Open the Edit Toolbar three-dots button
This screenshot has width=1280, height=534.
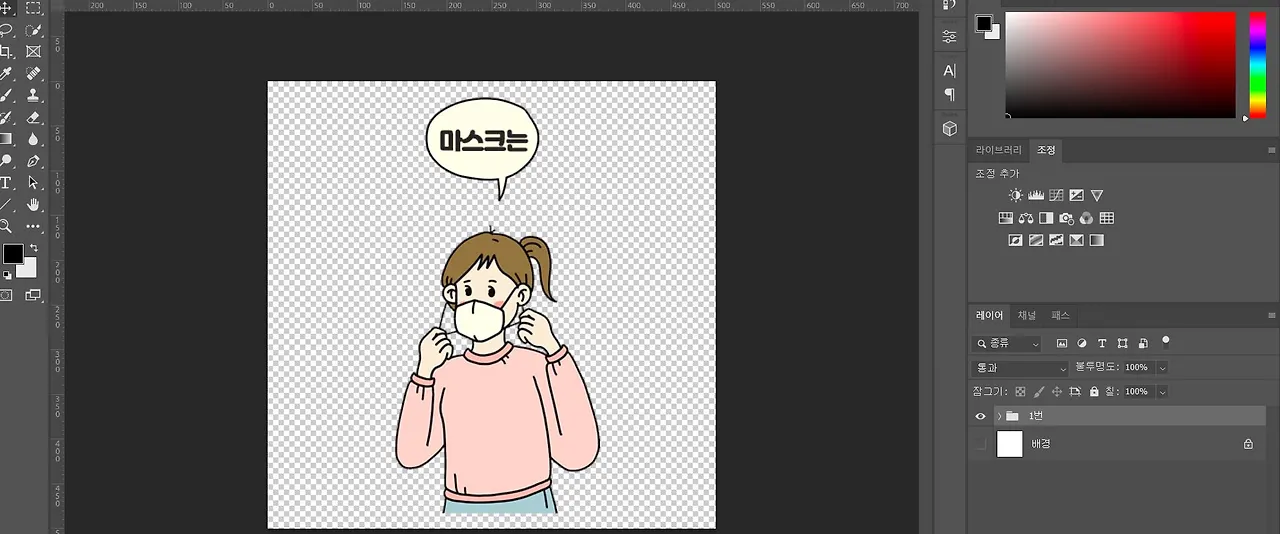[34, 227]
